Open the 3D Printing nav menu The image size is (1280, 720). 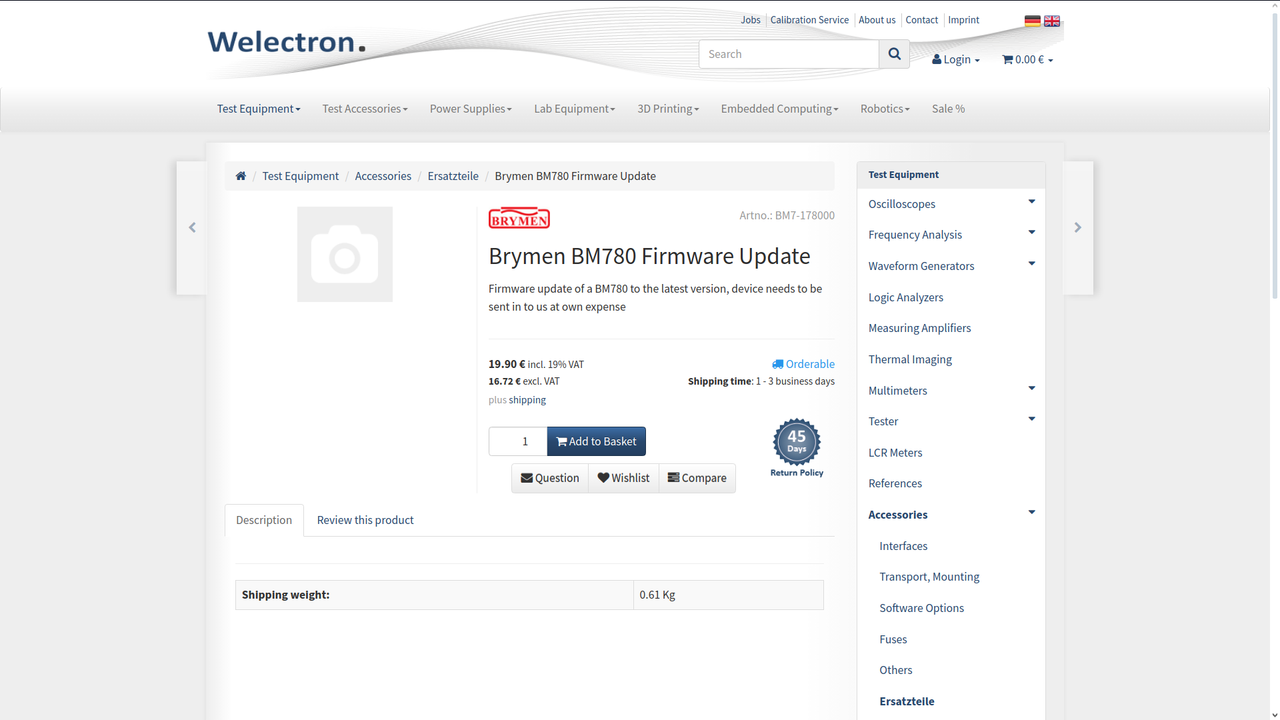[x=668, y=109]
